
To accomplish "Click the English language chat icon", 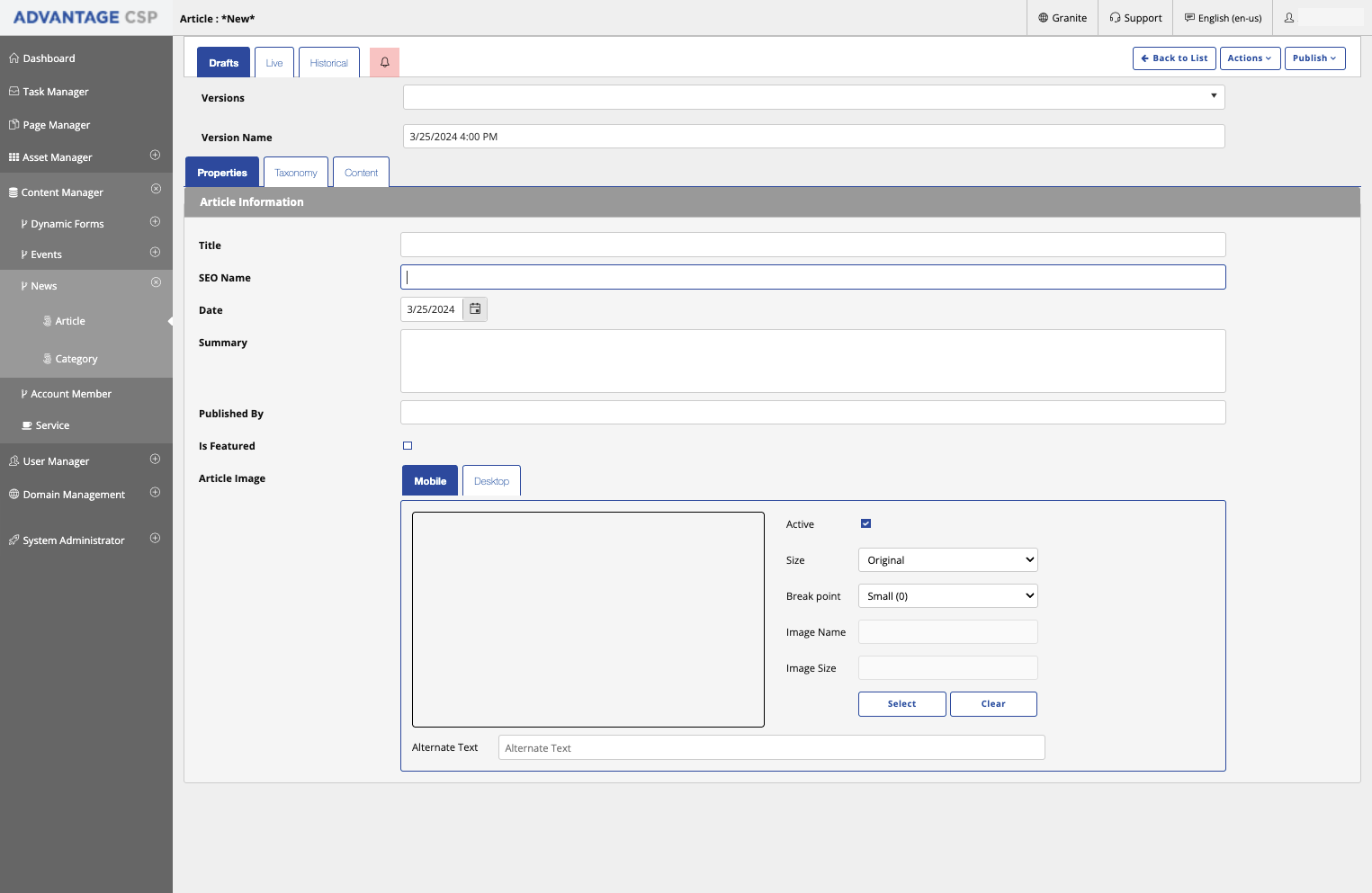I will 1189,18.
